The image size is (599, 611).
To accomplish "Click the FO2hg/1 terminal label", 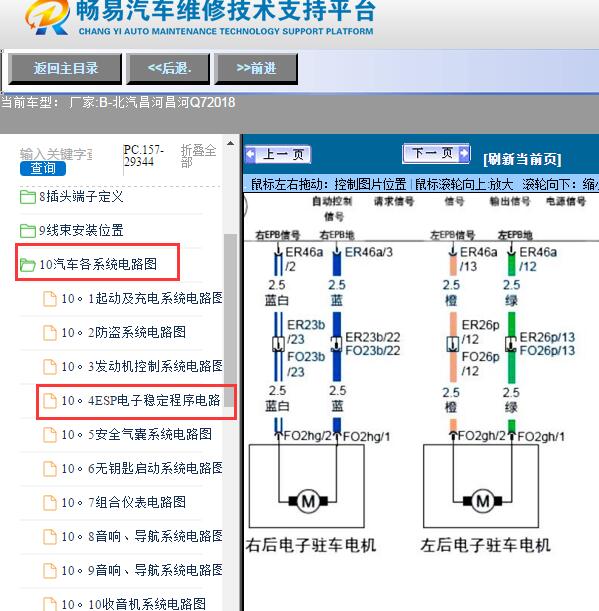I will pyautogui.click(x=366, y=437).
